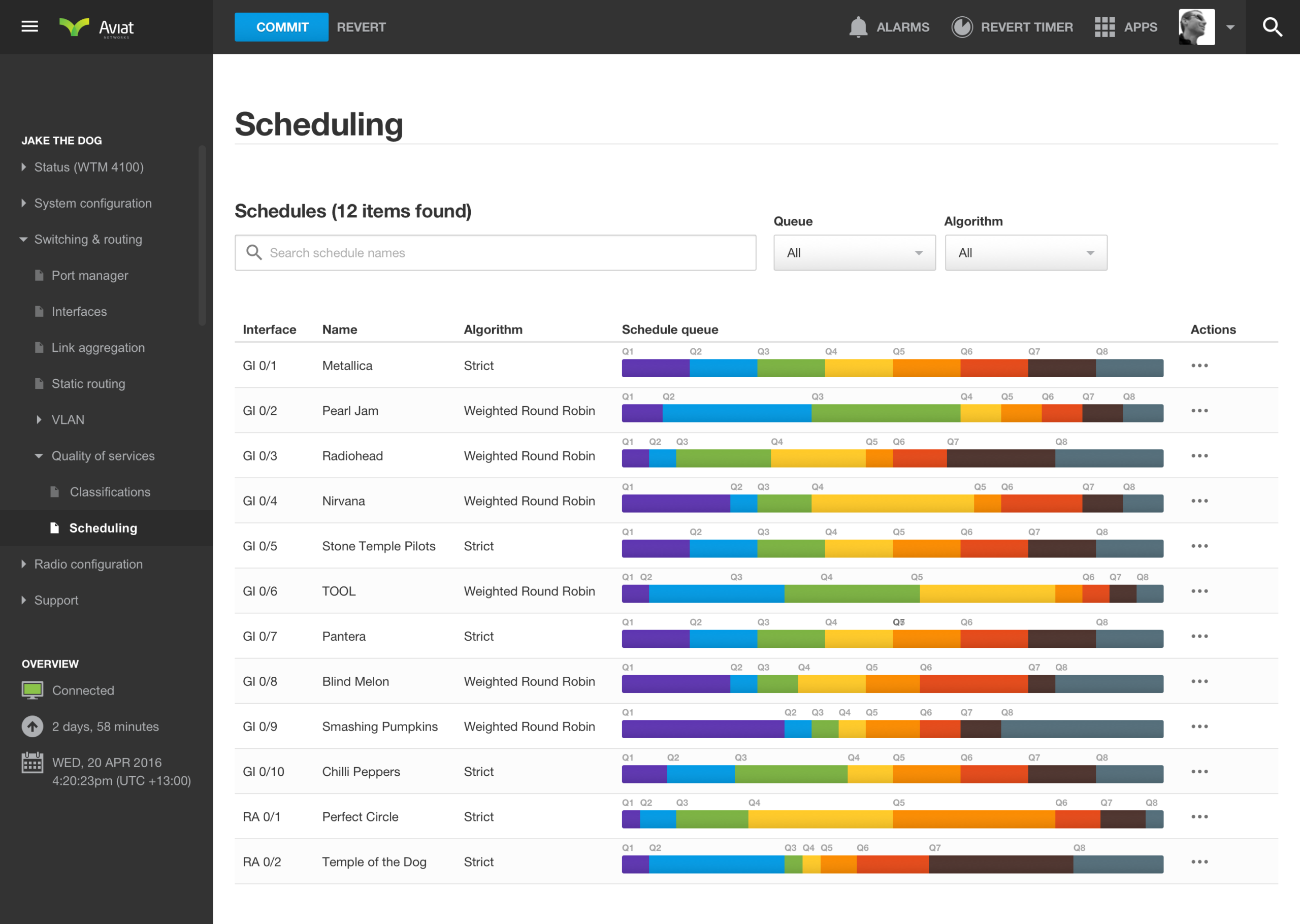Screen dimensions: 1300x924
Task: Open actions menu for Radiohead row
Action: [x=1199, y=456]
